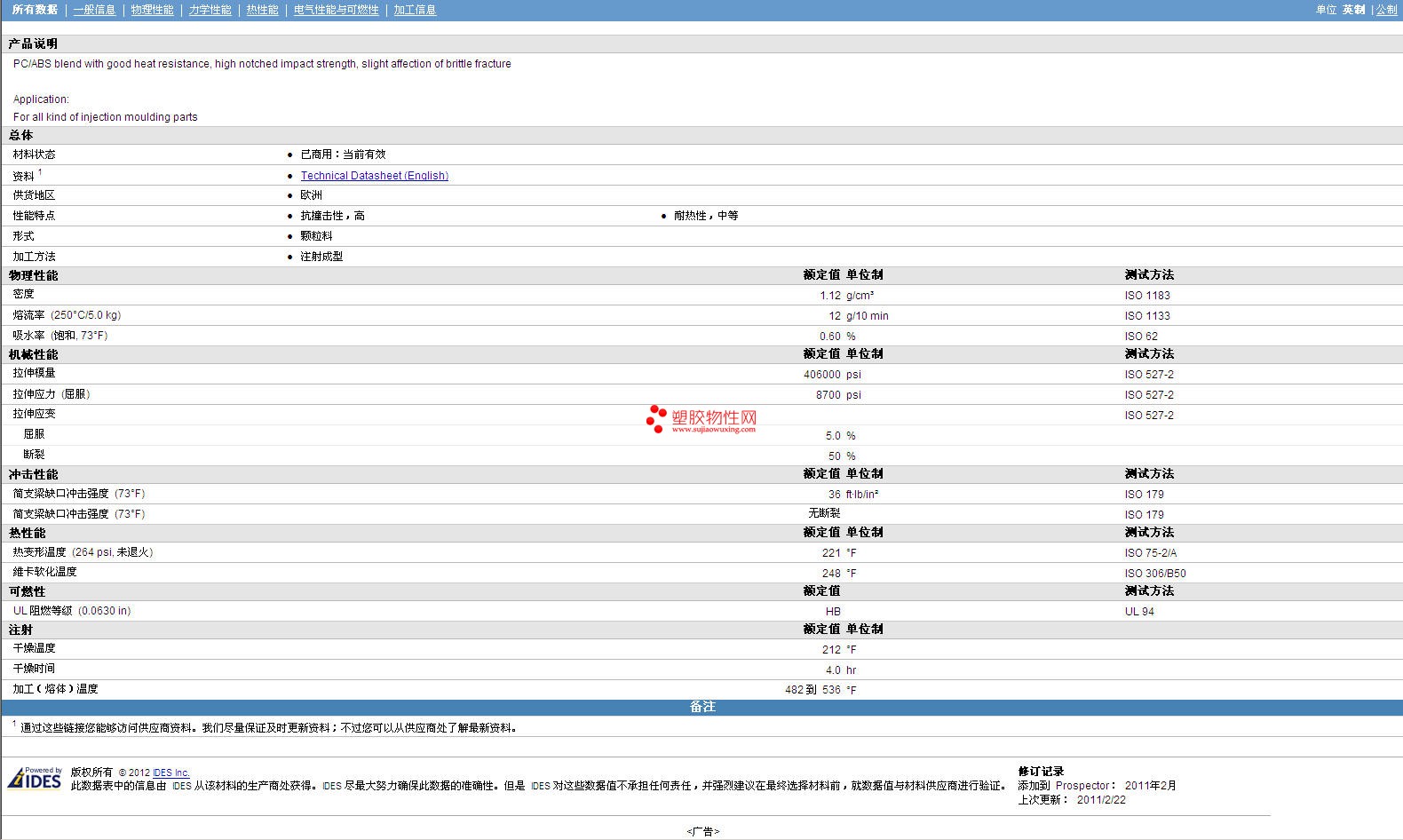The image size is (1403, 840).
Task: Click 注射成型 processing method
Action: pos(321,257)
